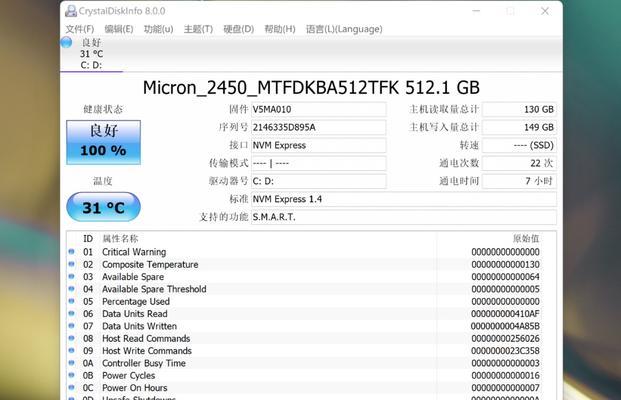Click raw value 00000000256026
The image size is (621, 400).
[505, 339]
